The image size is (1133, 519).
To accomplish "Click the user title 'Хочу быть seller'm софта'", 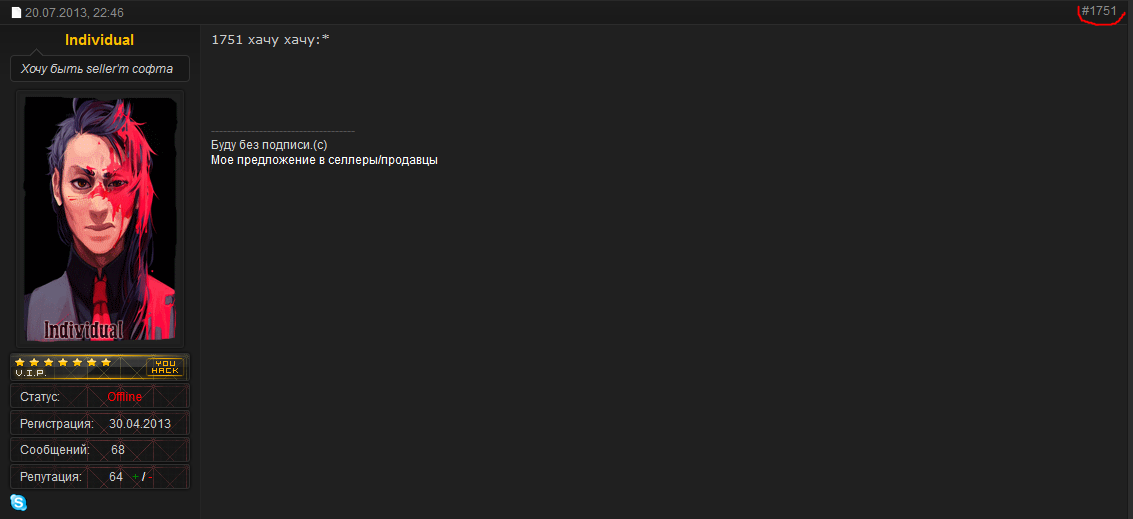I will [97, 69].
